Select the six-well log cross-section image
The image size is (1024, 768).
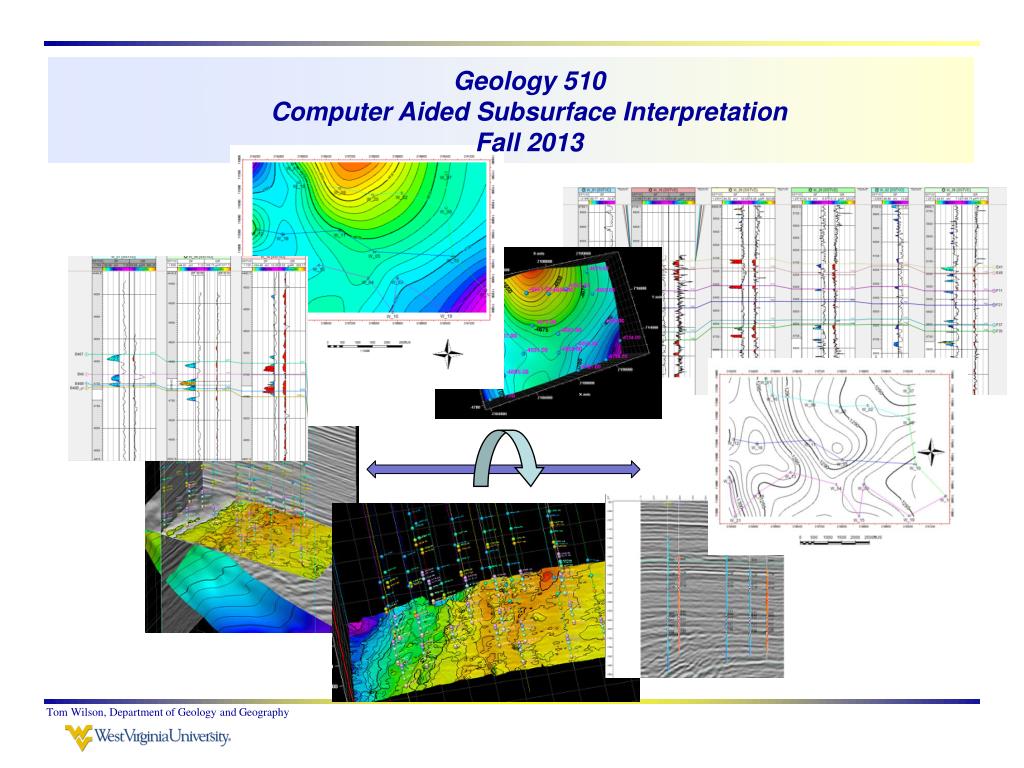pyautogui.click(x=785, y=291)
